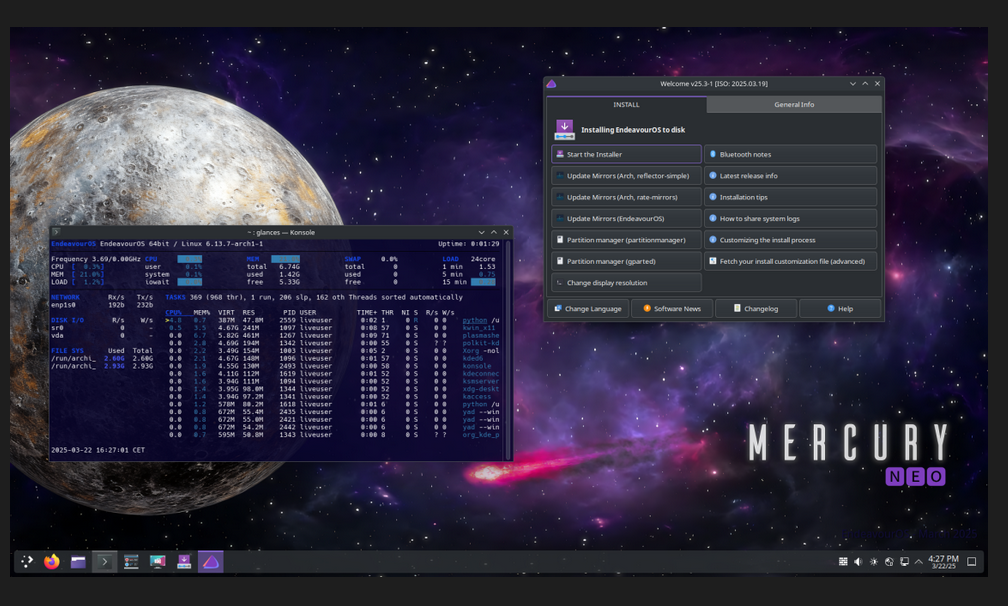The height and width of the screenshot is (606, 1008).
Task: Click Update Mirrors (Arch, rate-mirrors)
Action: click(x=626, y=197)
